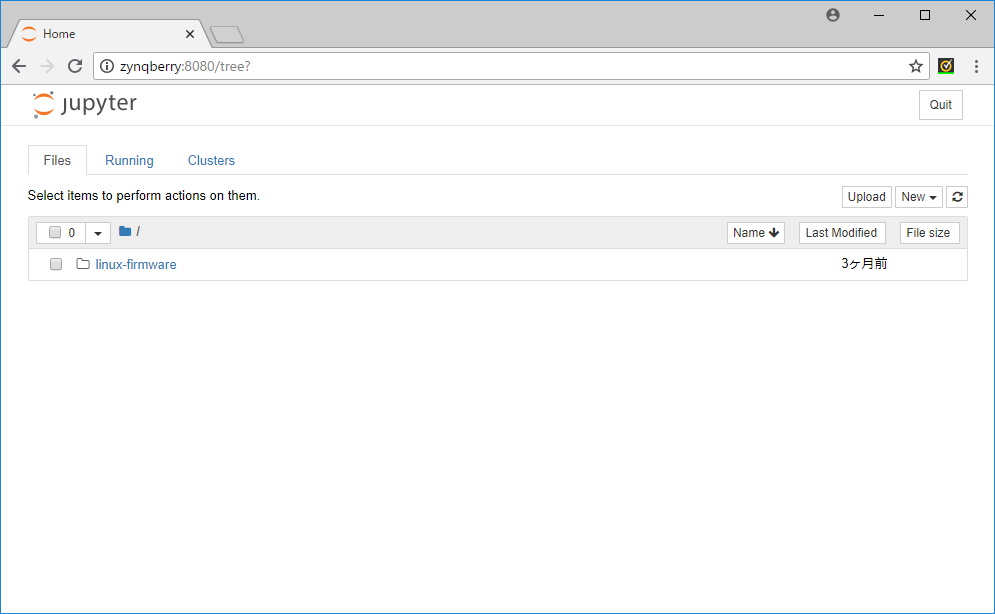Image resolution: width=995 pixels, height=614 pixels.
Task: Open Chrome user profile icon
Action: click(x=833, y=15)
